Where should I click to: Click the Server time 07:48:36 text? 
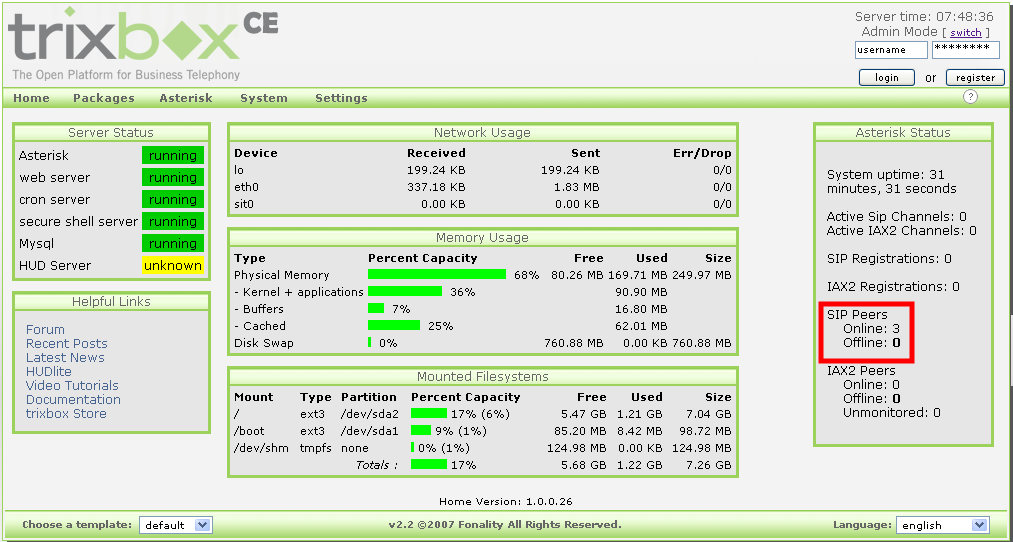tap(924, 17)
